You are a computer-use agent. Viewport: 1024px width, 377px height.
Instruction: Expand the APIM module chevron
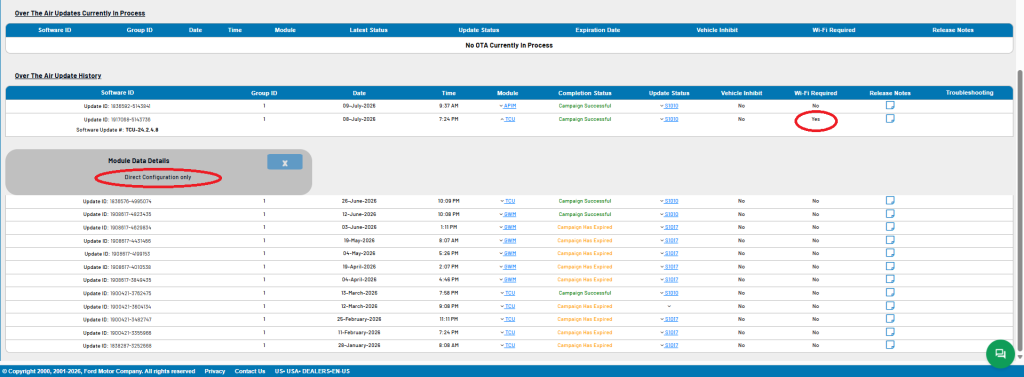(x=502, y=106)
